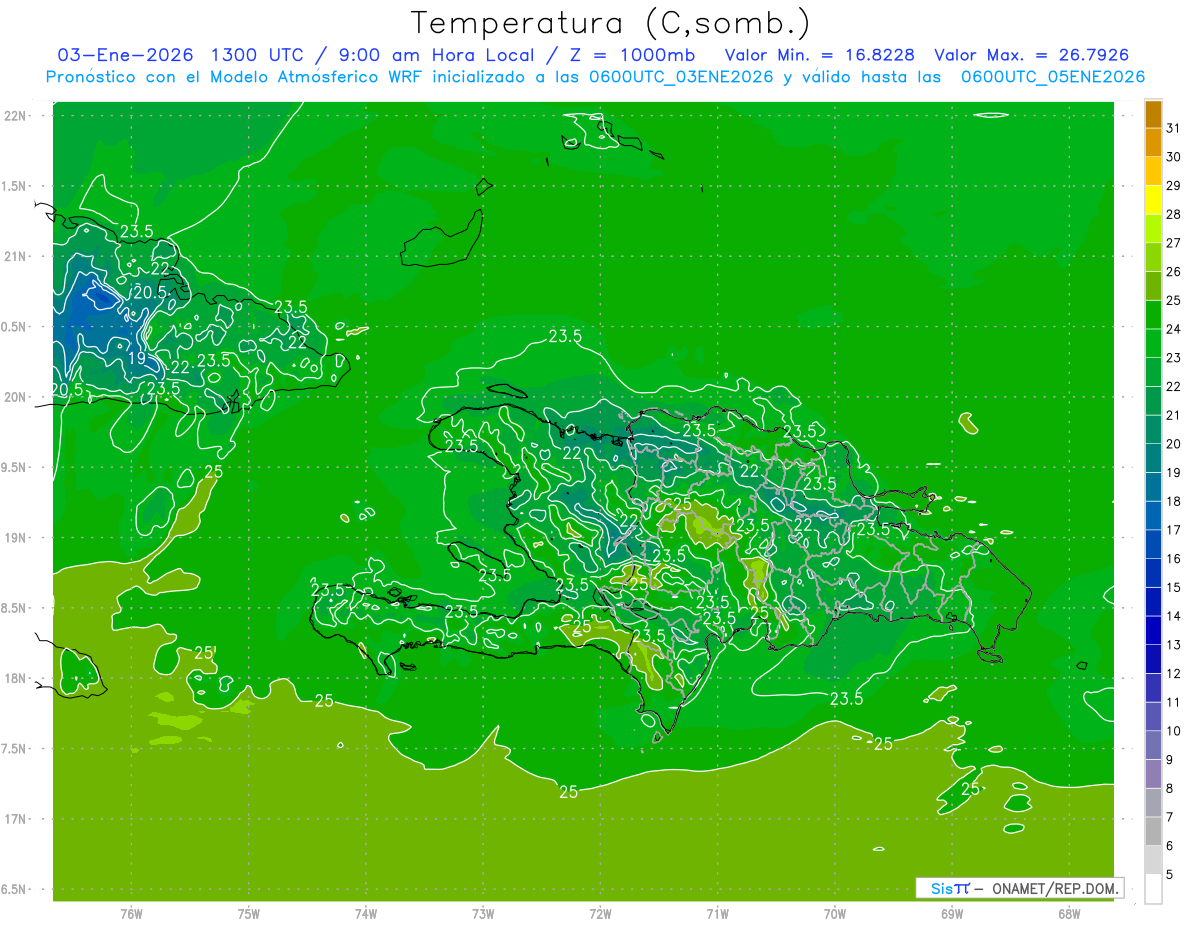Click the 71W longitude axis label
Viewport: 1200px width, 927px height.
[717, 913]
